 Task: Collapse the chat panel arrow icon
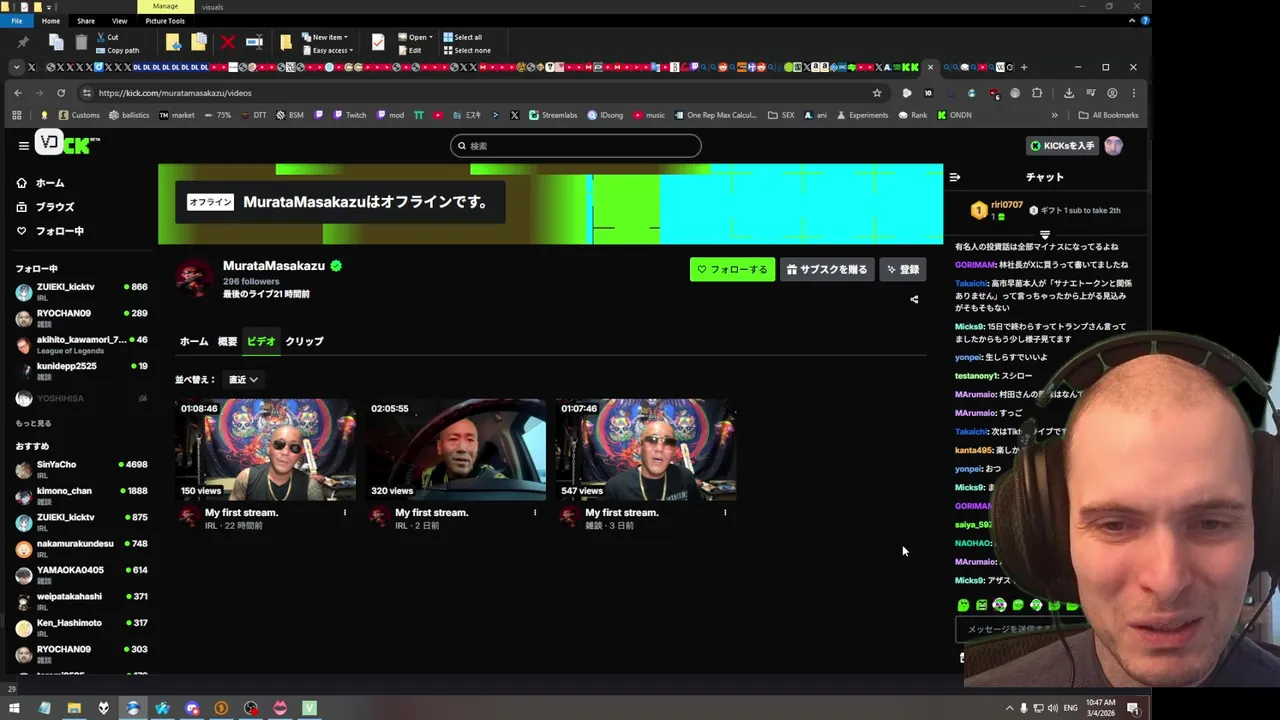click(x=954, y=177)
